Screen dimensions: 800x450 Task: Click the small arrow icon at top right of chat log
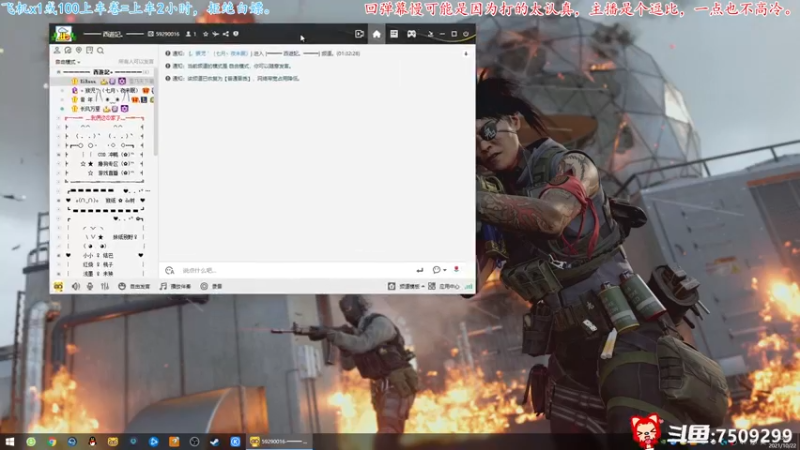point(466,54)
